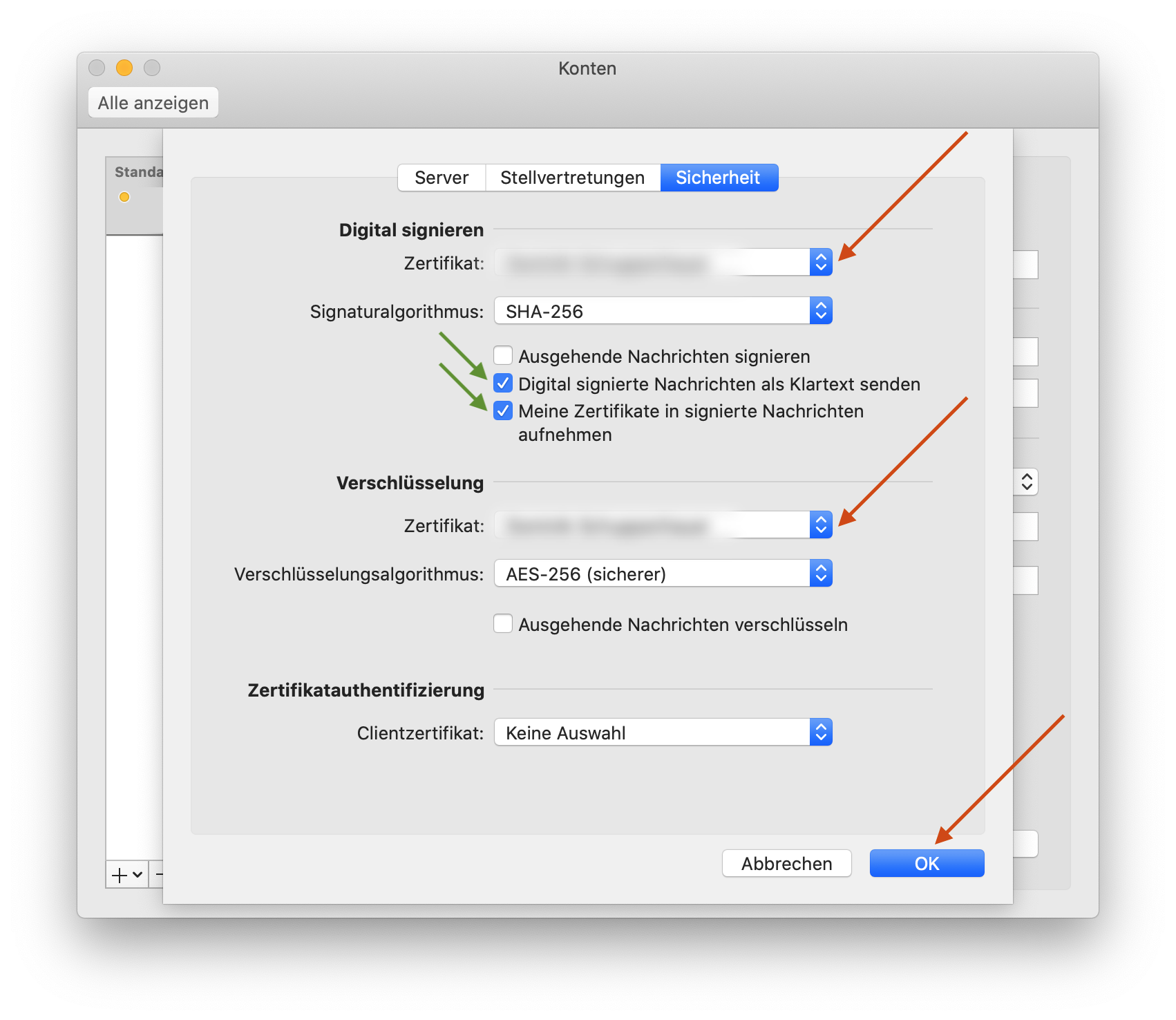Open the Signaturalgorithmus SHA-256 dropdown
1176x1020 pixels.
(x=663, y=311)
